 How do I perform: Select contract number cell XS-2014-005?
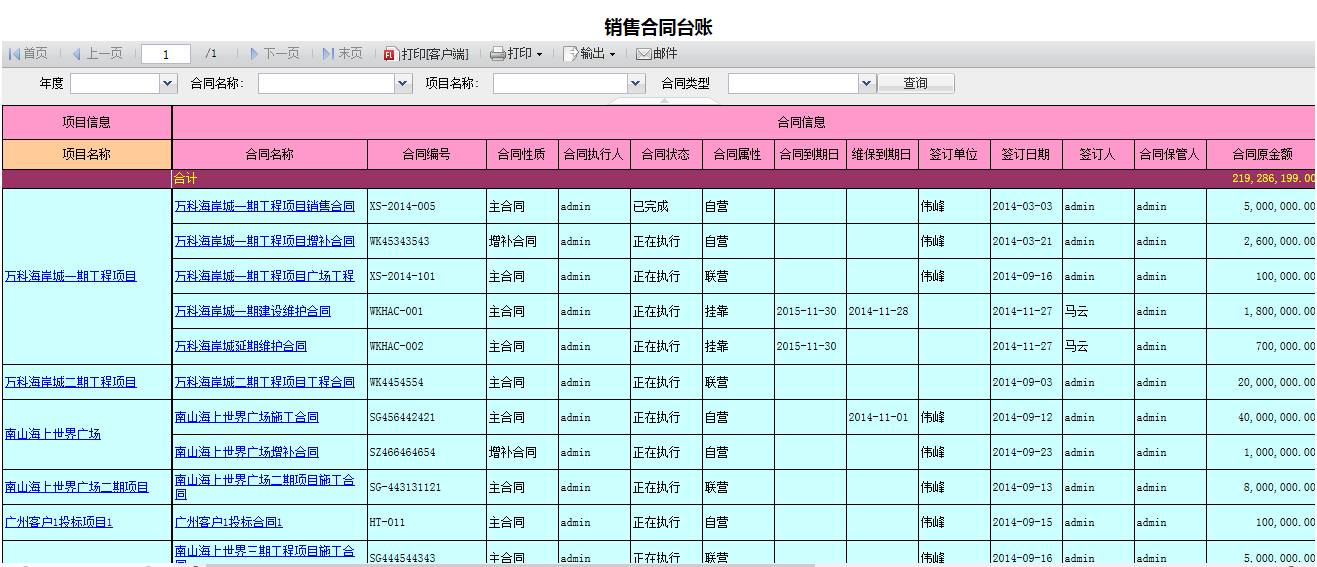[x=427, y=206]
